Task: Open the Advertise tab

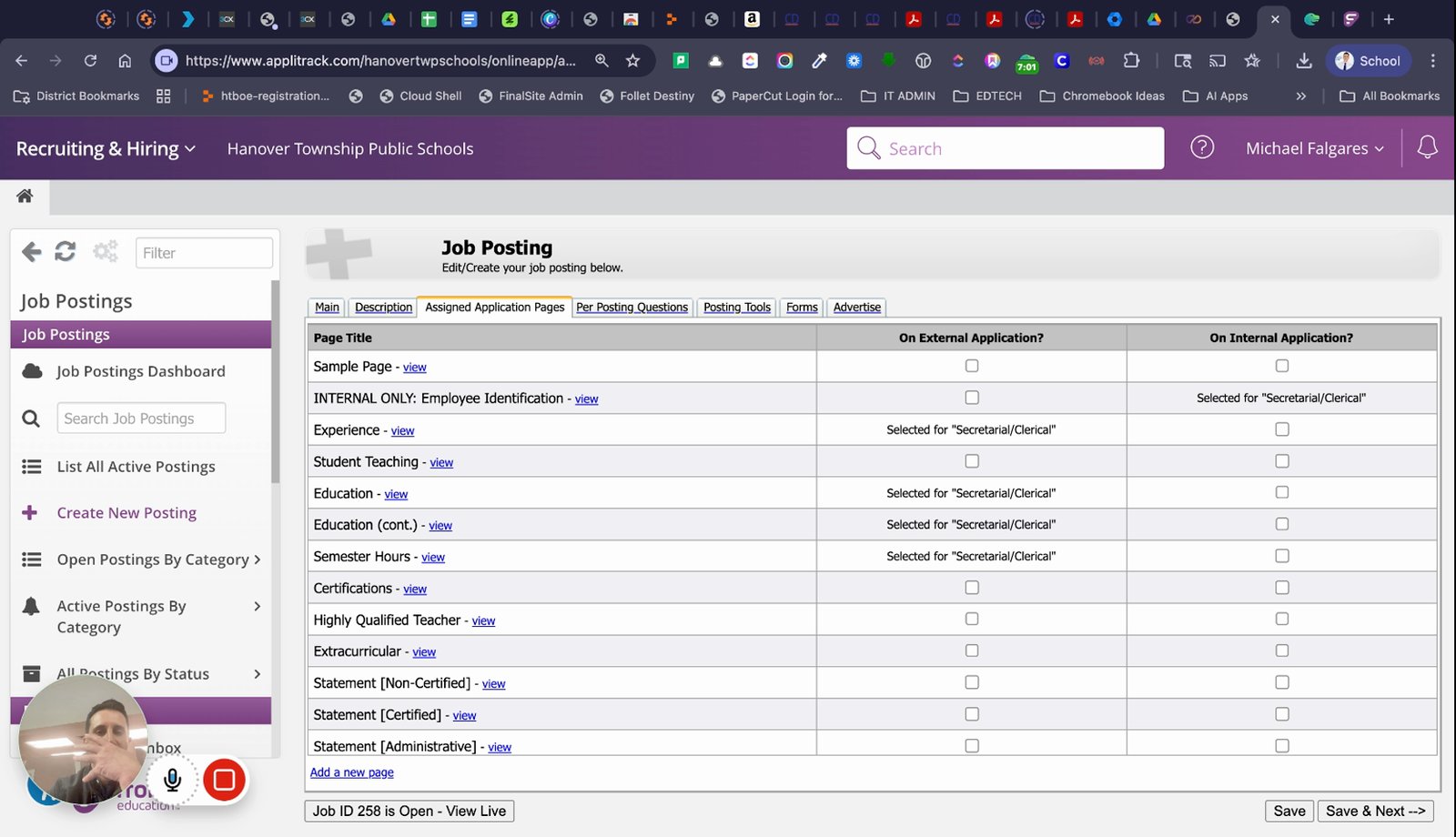Action: (x=857, y=308)
